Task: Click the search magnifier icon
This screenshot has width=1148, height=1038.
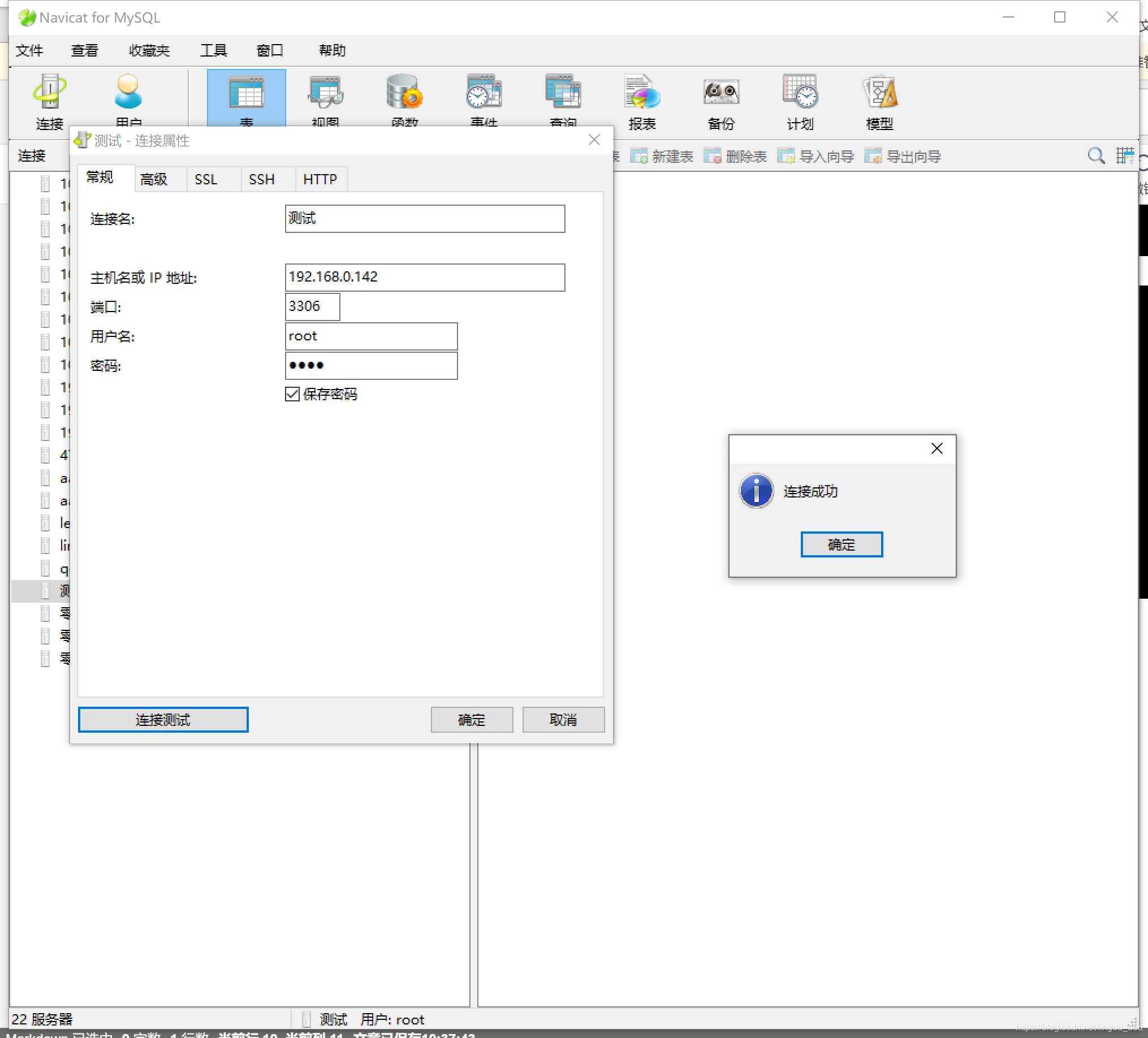Action: coord(1095,155)
